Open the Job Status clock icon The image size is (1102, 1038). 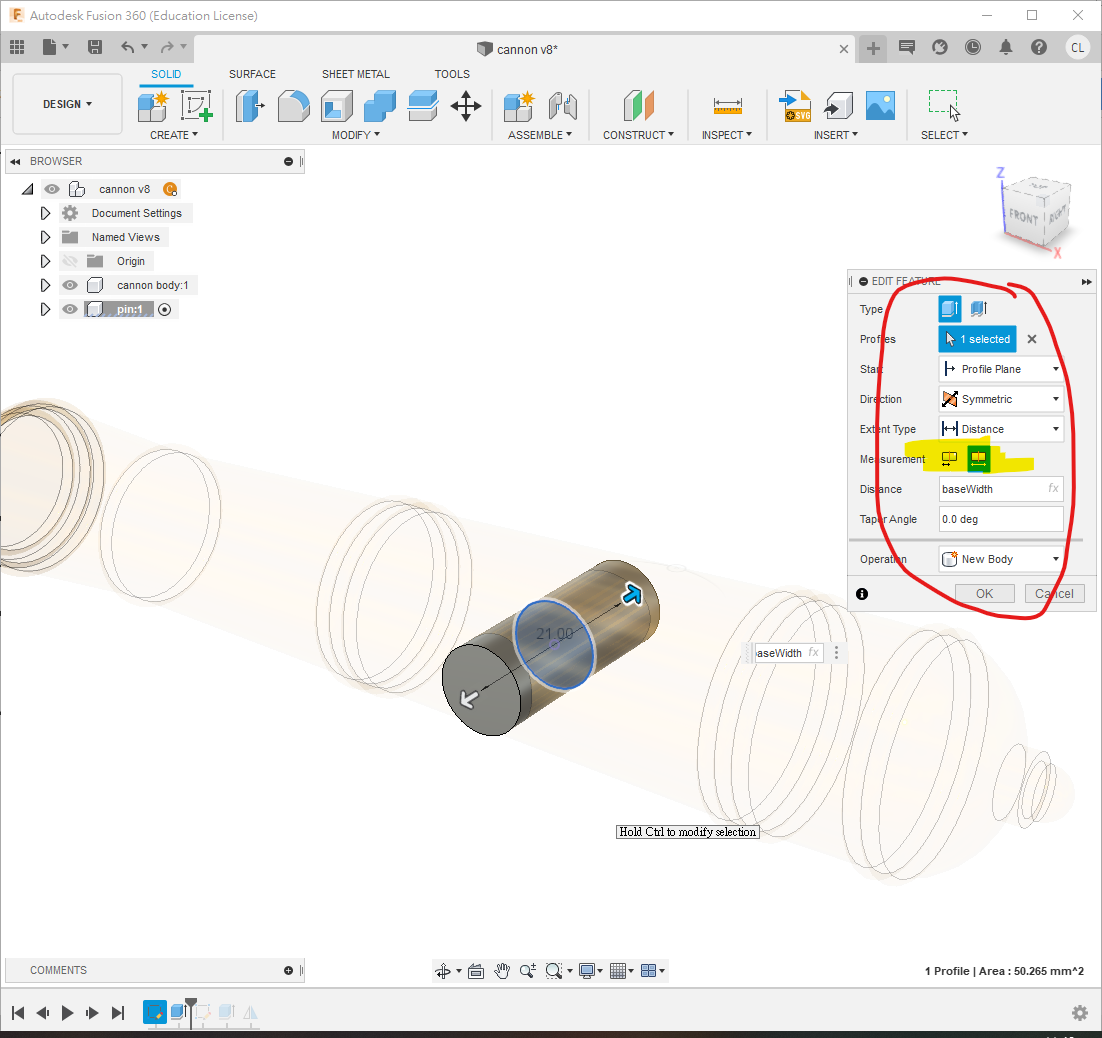point(973,47)
